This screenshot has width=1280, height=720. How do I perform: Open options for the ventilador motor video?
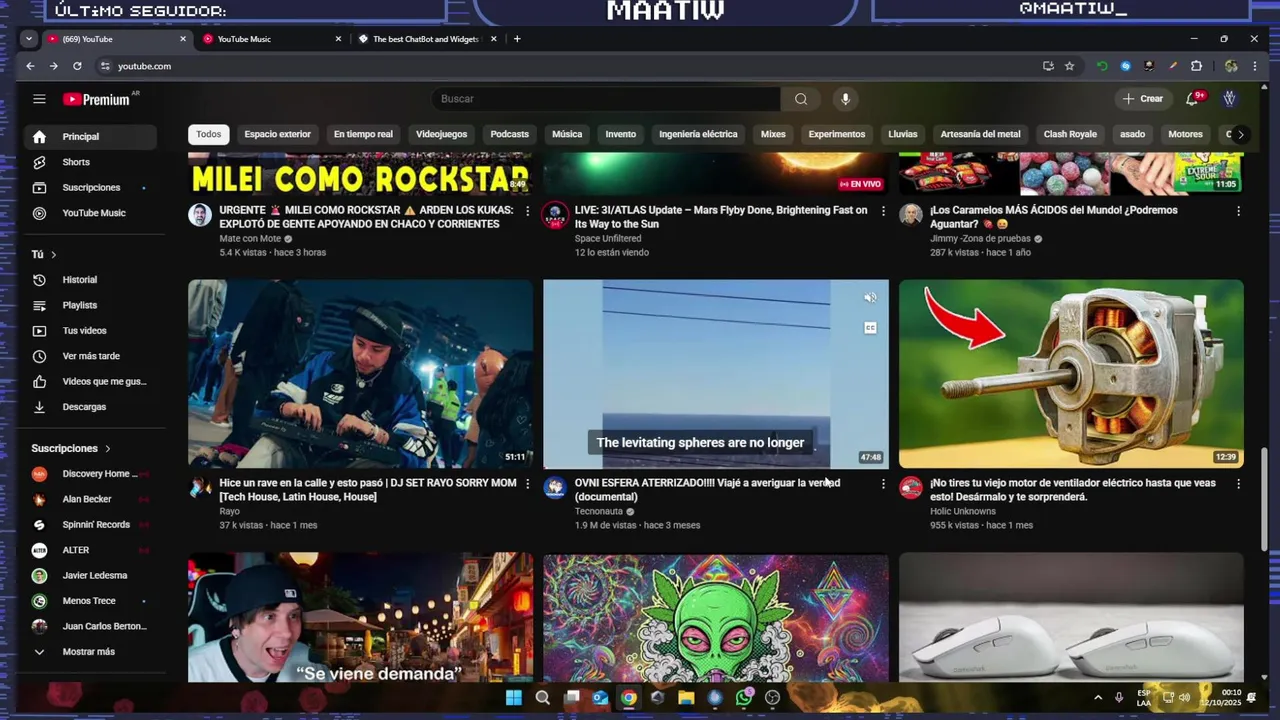1238,484
